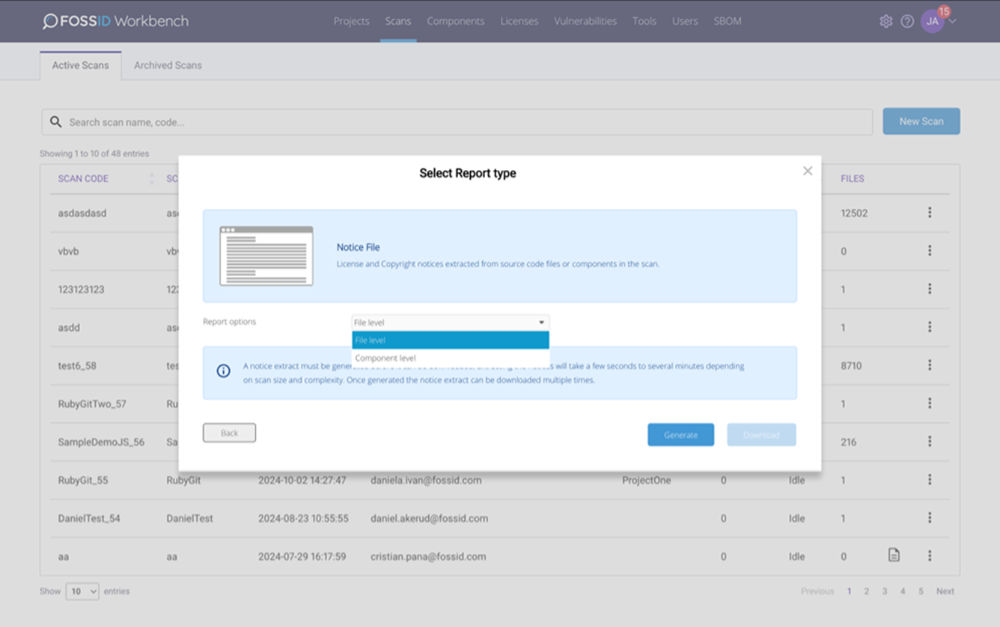Click the SampleDemoJS_56 scan code

(x=101, y=442)
